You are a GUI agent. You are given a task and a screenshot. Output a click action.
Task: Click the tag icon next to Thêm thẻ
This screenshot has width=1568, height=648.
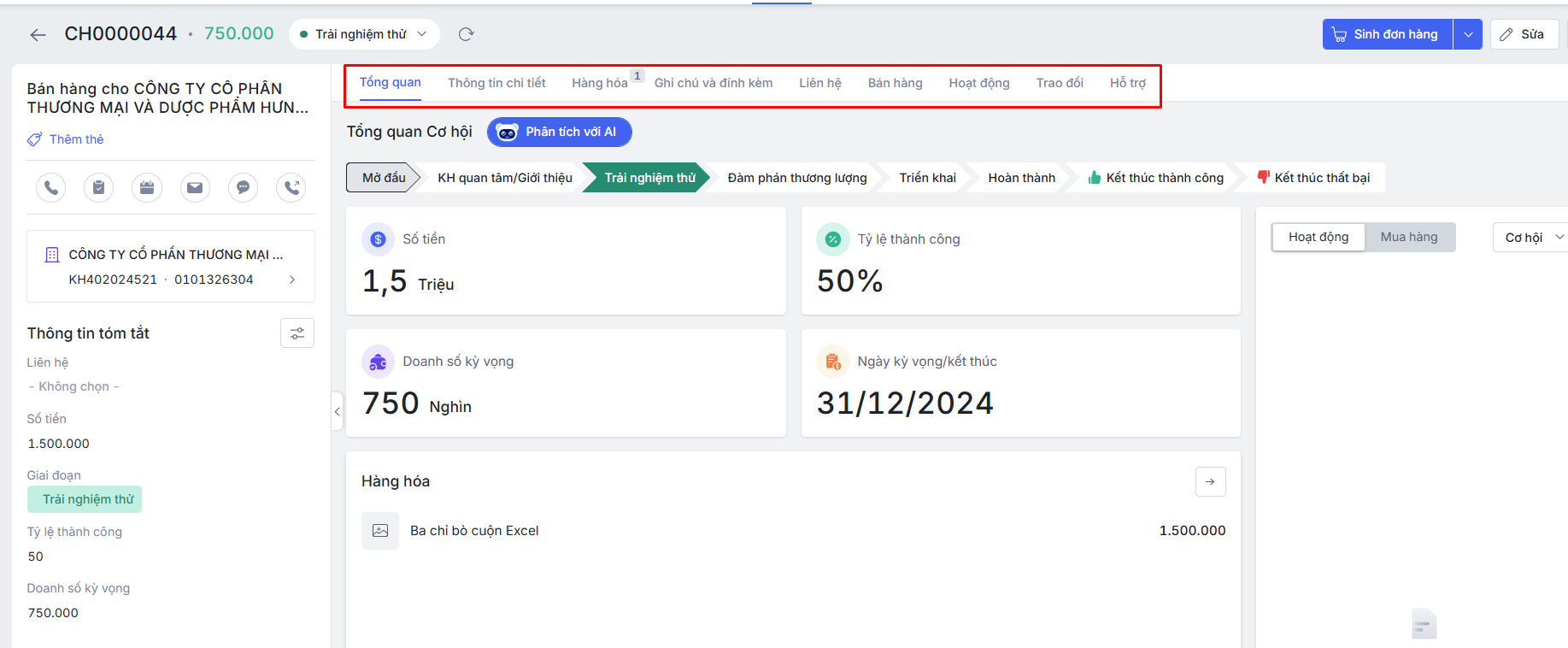pyautogui.click(x=34, y=139)
